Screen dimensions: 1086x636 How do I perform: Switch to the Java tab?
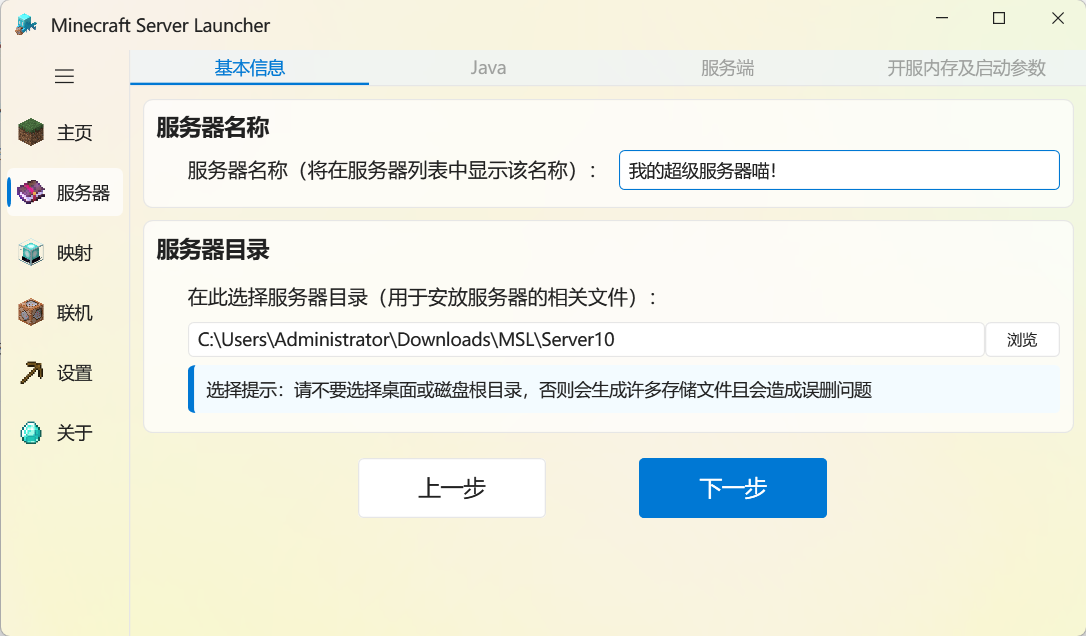[488, 68]
